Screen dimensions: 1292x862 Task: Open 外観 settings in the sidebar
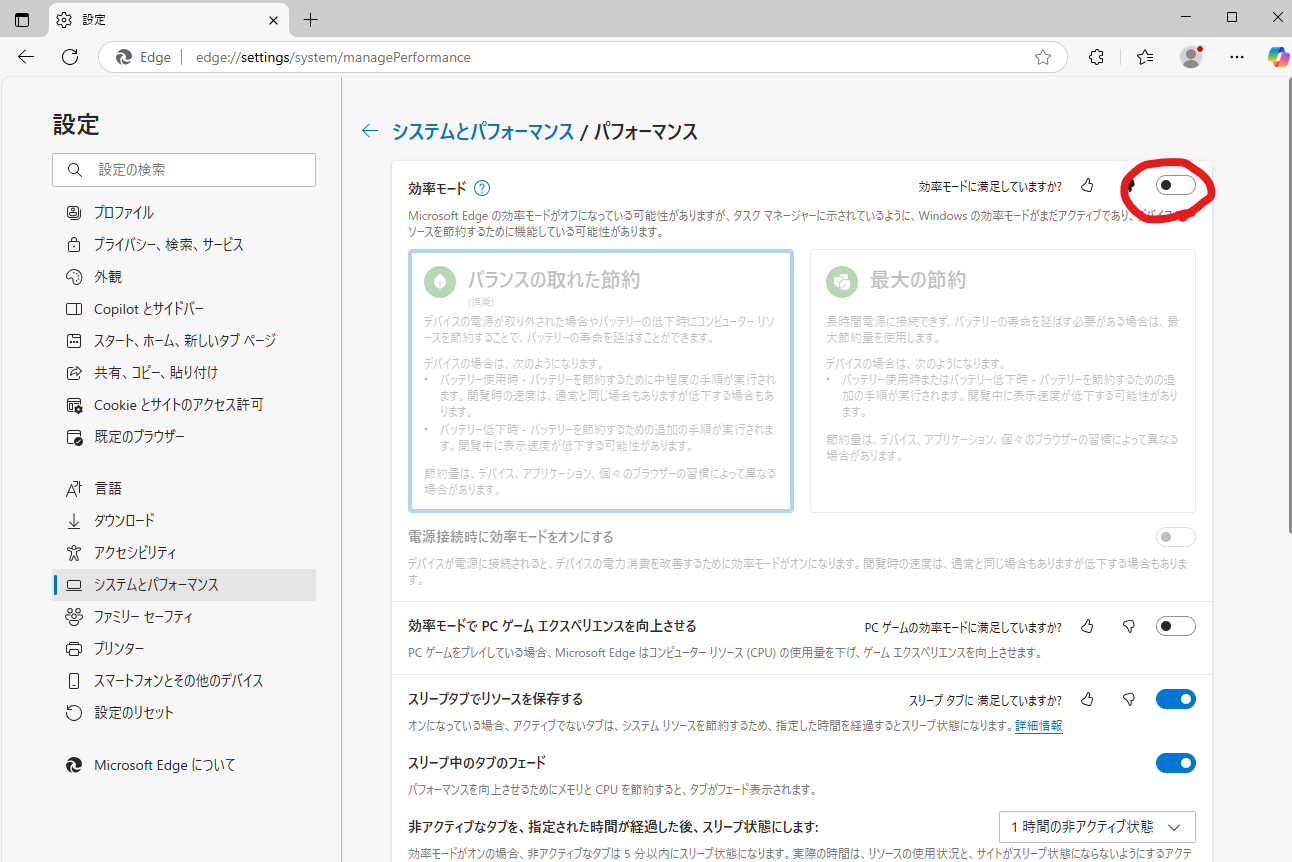(184, 276)
